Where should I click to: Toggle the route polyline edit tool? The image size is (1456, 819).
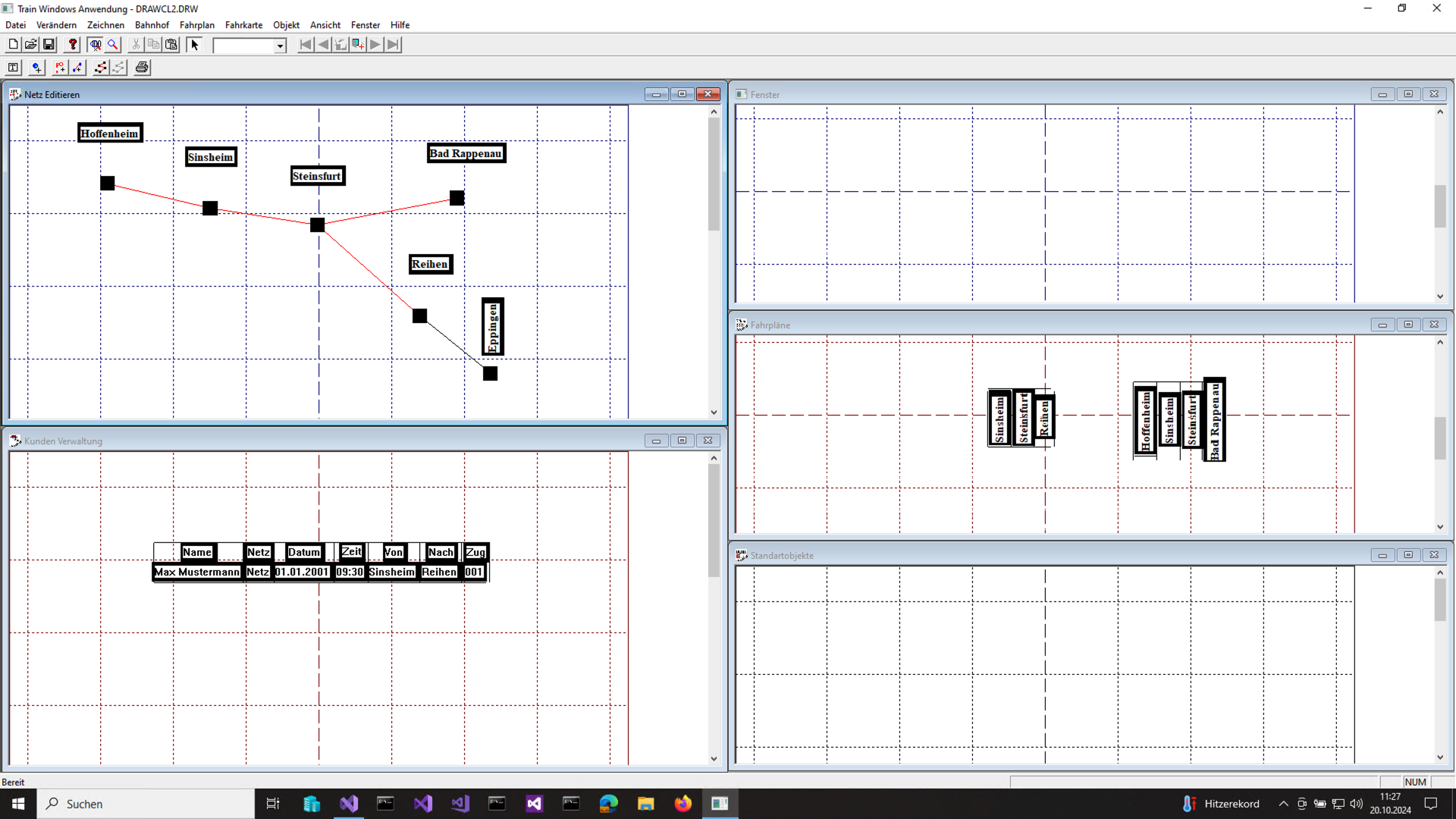point(100,67)
